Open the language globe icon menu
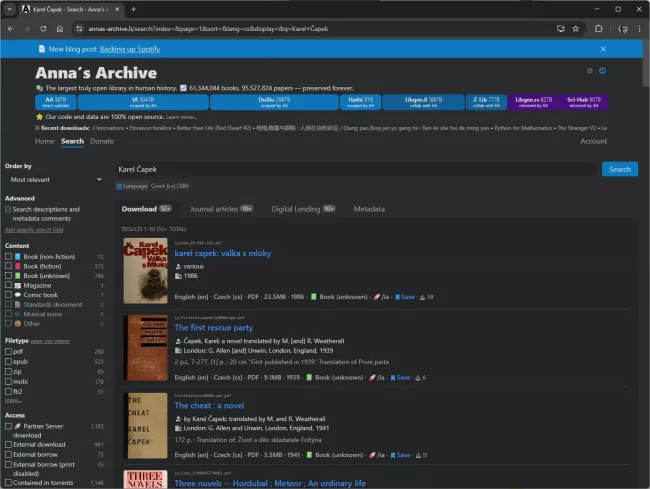This screenshot has height=489, width=650. coord(603,71)
